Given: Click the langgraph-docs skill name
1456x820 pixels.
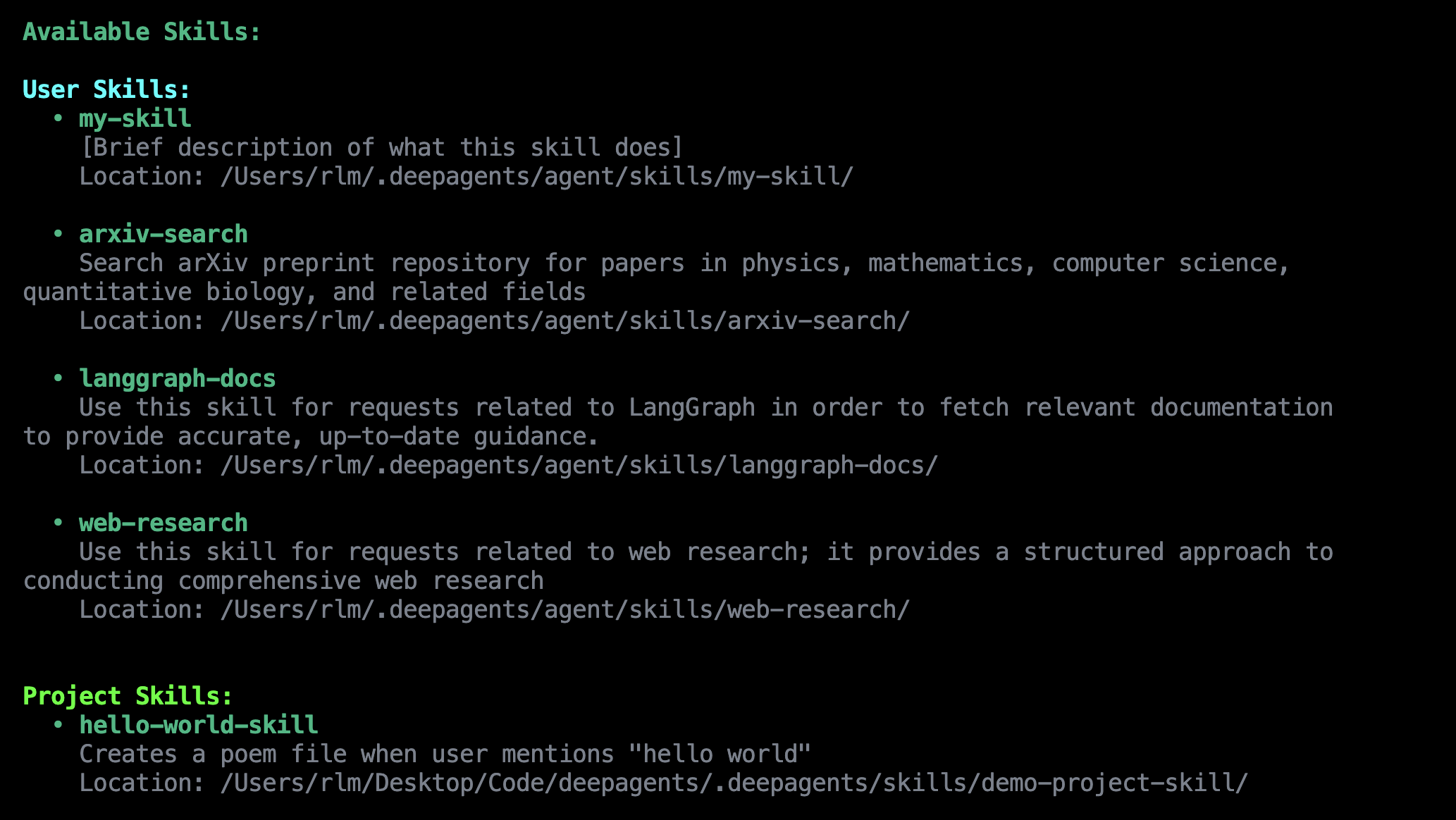Looking at the screenshot, I should (x=177, y=378).
